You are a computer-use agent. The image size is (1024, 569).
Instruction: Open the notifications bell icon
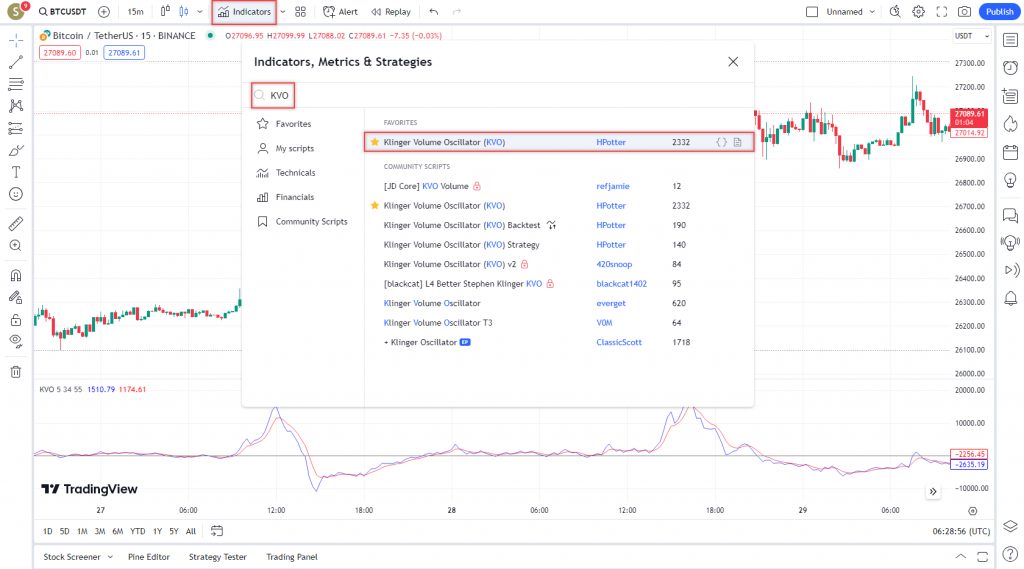point(1010,299)
